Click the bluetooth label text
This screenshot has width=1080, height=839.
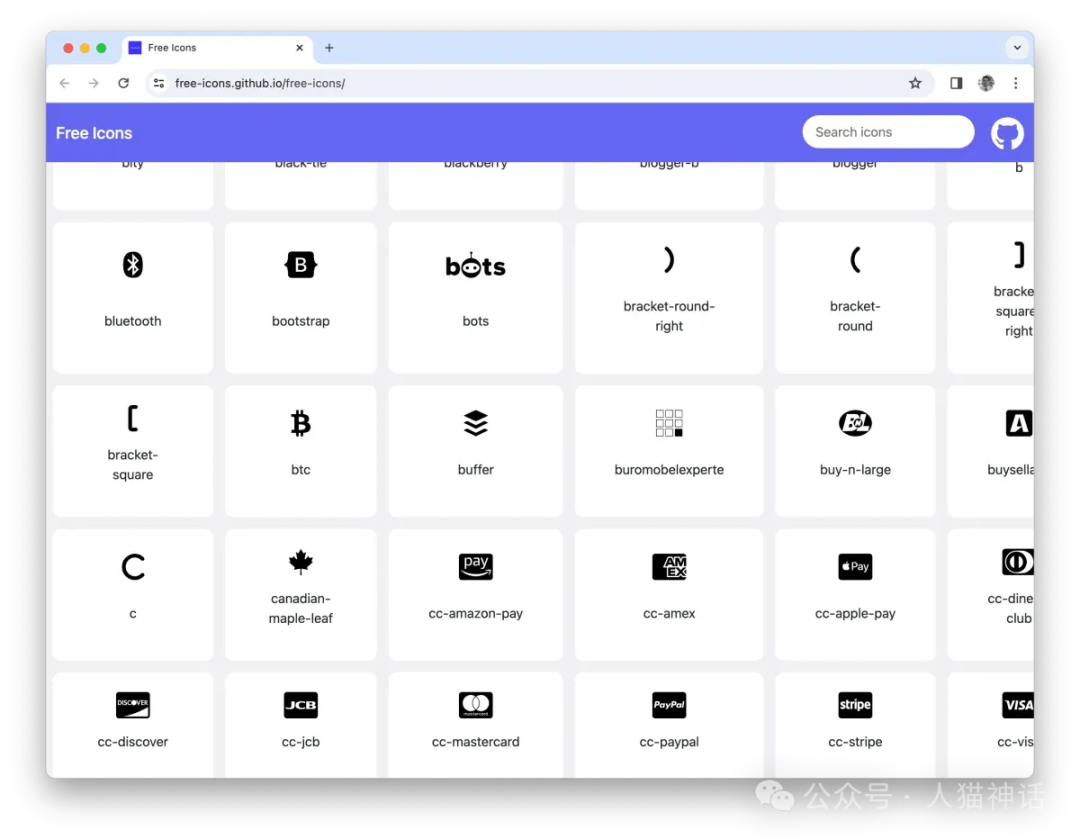tap(133, 321)
